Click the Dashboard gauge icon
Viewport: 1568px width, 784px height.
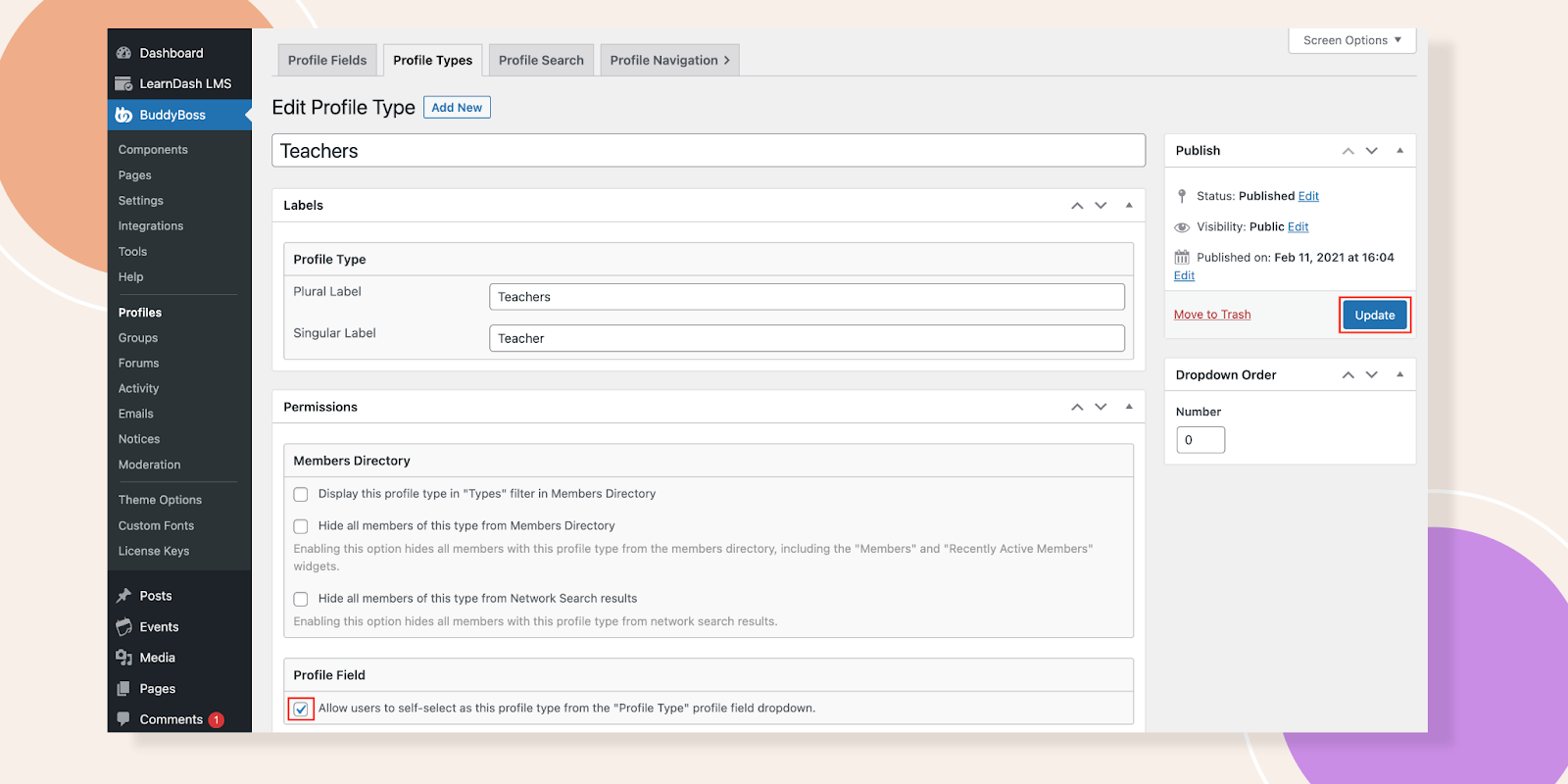[123, 53]
